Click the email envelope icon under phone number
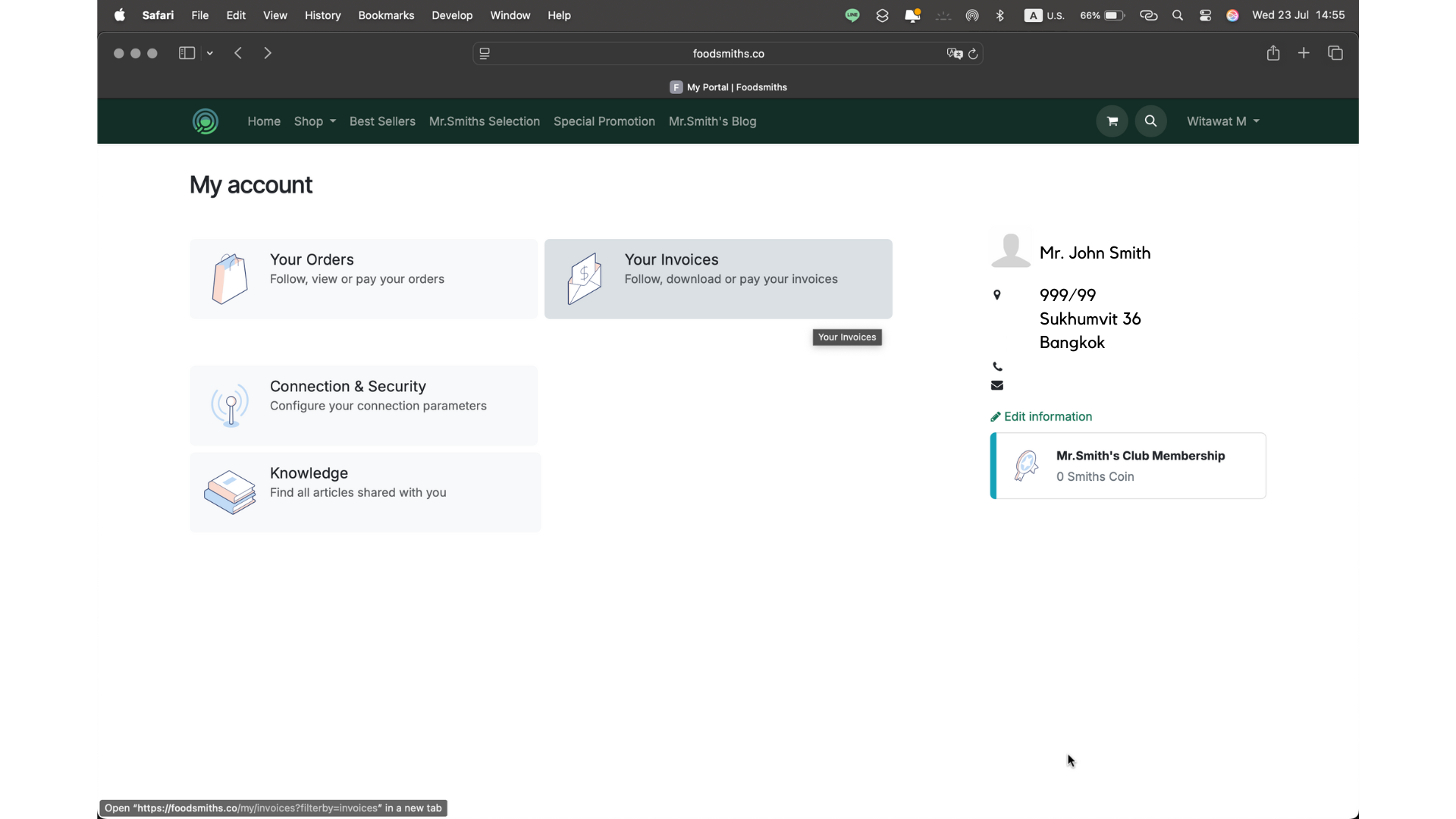The height and width of the screenshot is (819, 1456). tap(997, 385)
